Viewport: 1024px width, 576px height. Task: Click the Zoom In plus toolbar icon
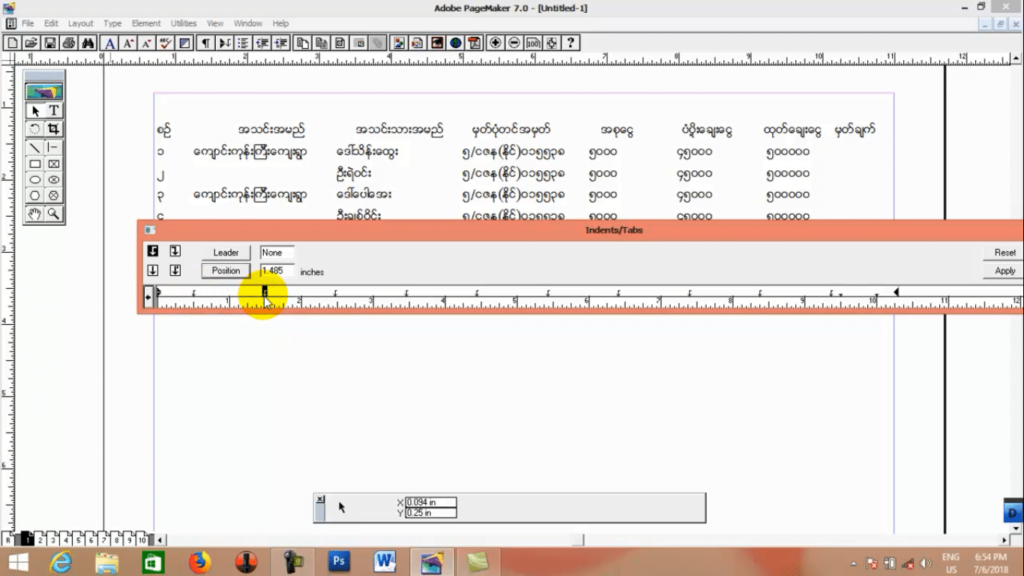coord(495,43)
